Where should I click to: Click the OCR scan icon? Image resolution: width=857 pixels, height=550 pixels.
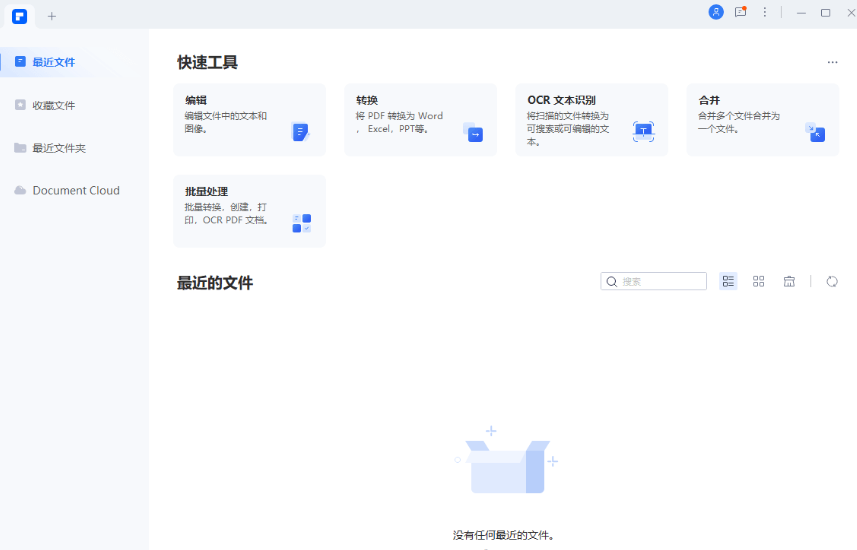point(643,132)
